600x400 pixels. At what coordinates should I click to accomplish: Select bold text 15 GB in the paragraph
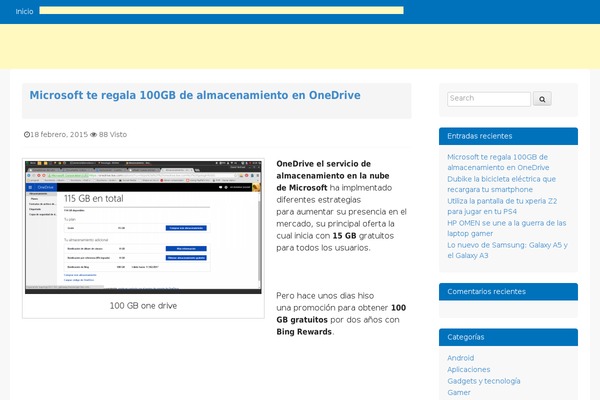[344, 236]
